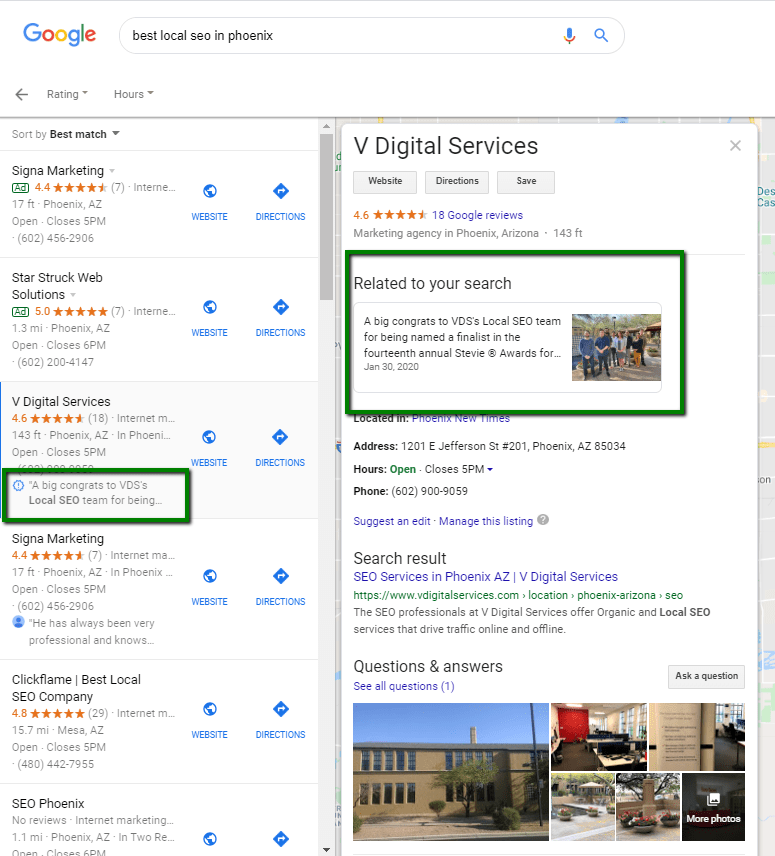Viewport: 775px width, 856px height.
Task: Click the Website button in business panel
Action: tap(385, 182)
